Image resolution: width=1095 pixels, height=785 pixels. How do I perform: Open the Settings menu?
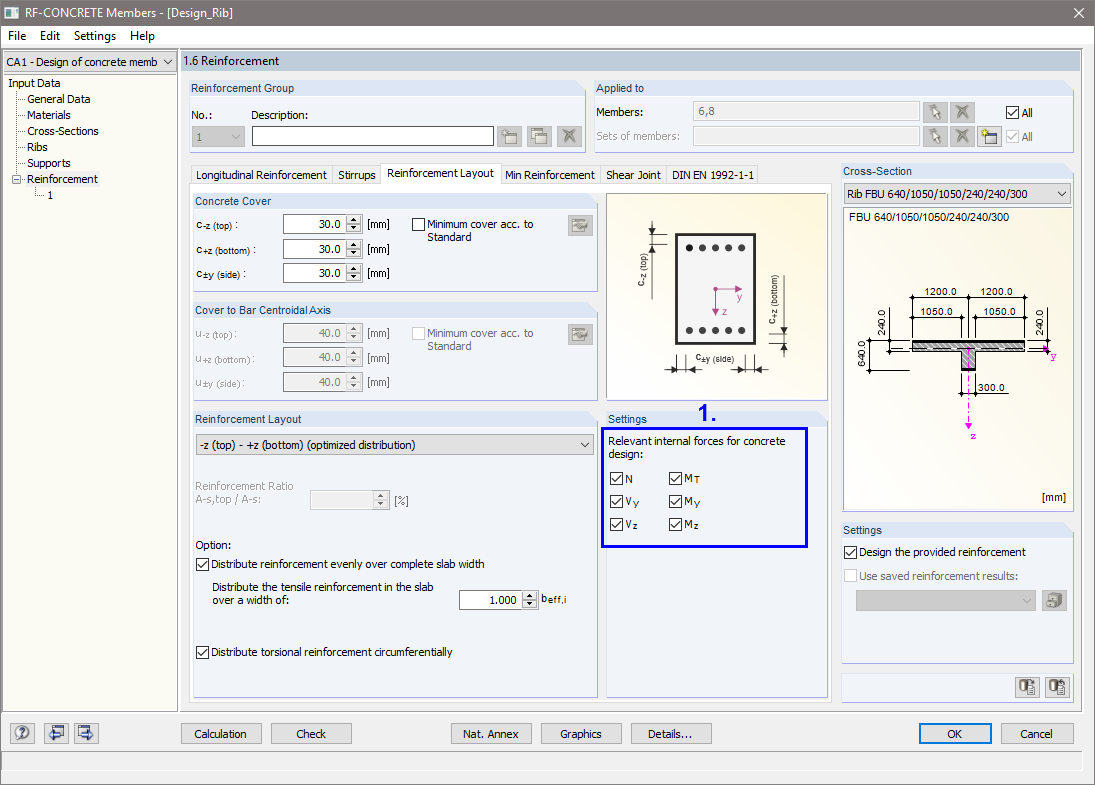95,35
